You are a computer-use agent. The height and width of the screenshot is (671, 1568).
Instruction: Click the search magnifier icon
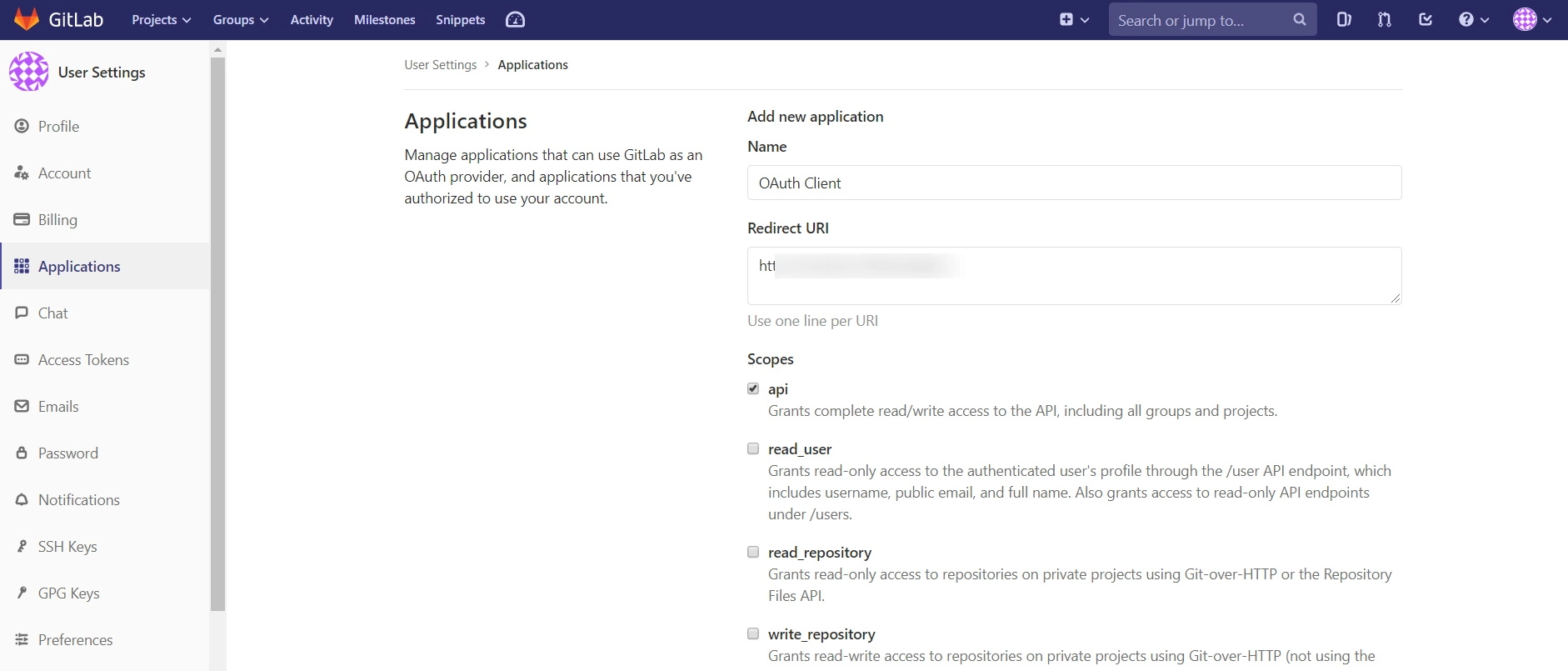pos(1300,19)
